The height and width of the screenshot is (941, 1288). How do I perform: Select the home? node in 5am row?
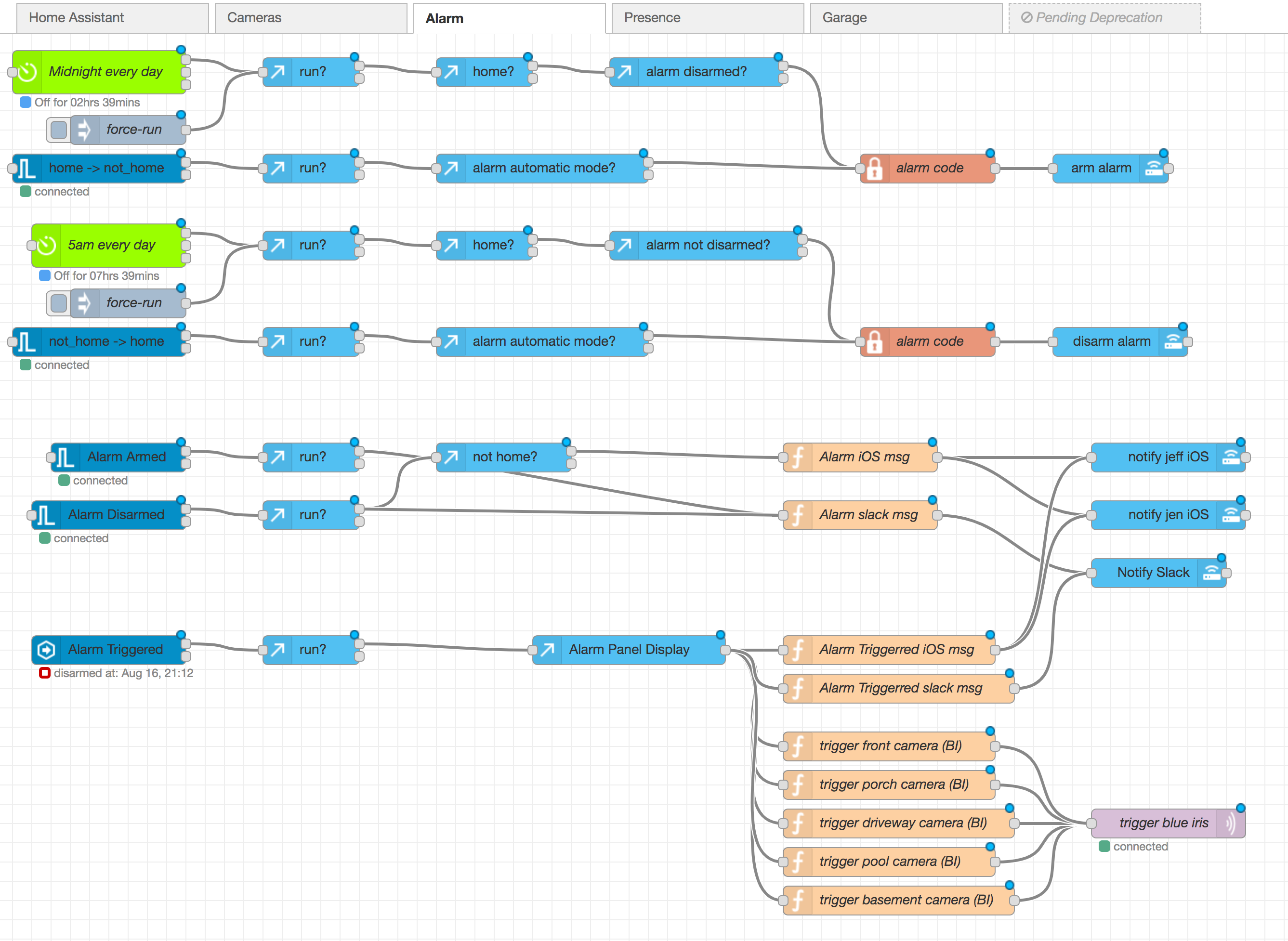(x=485, y=246)
